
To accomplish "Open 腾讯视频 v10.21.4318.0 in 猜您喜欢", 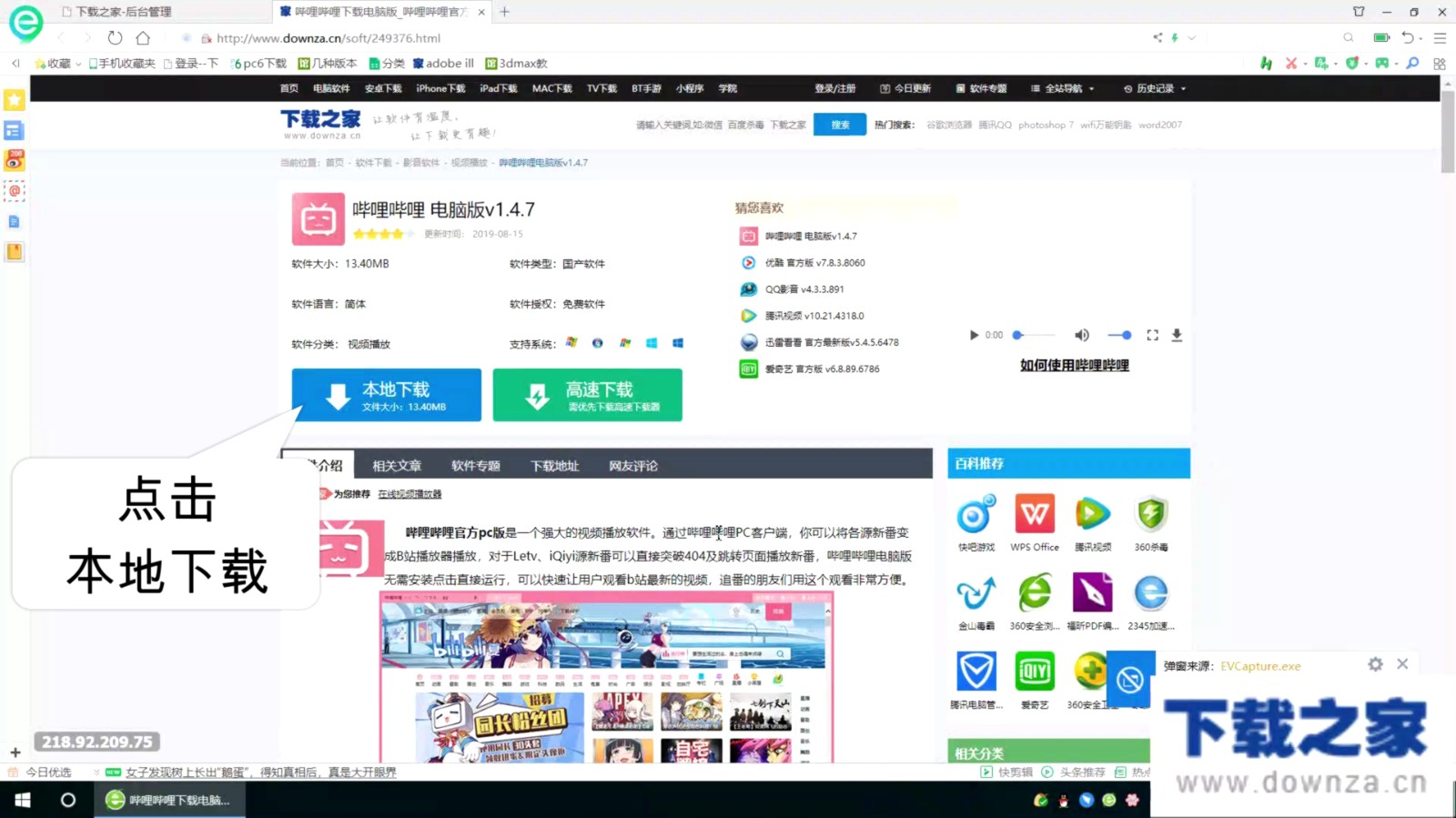I will pos(814,316).
